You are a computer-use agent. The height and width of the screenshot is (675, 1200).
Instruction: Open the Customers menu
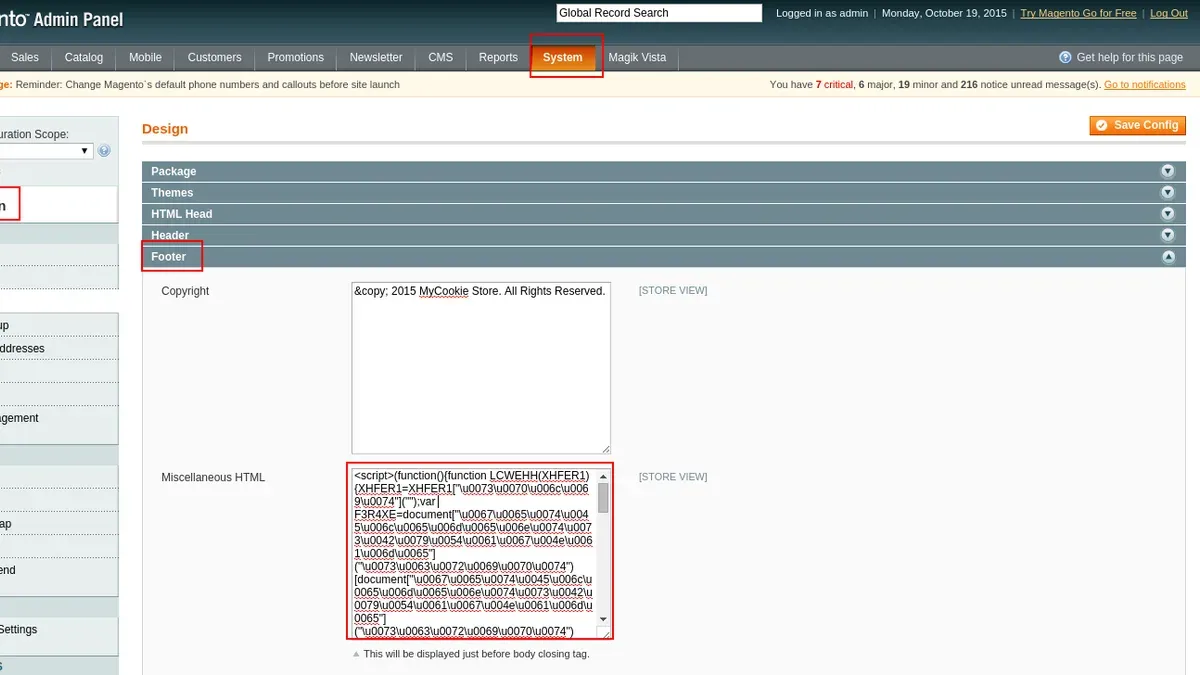[x=214, y=57]
